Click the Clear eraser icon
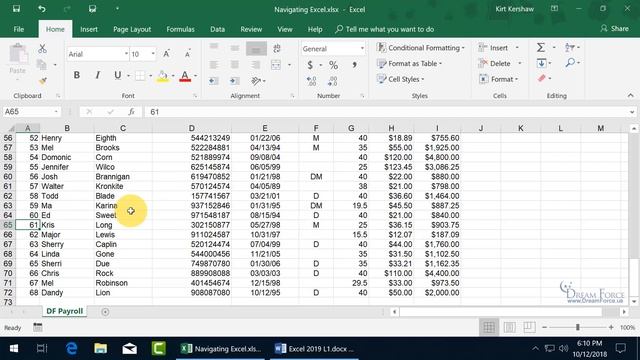The width and height of the screenshot is (640, 360). (x=542, y=78)
